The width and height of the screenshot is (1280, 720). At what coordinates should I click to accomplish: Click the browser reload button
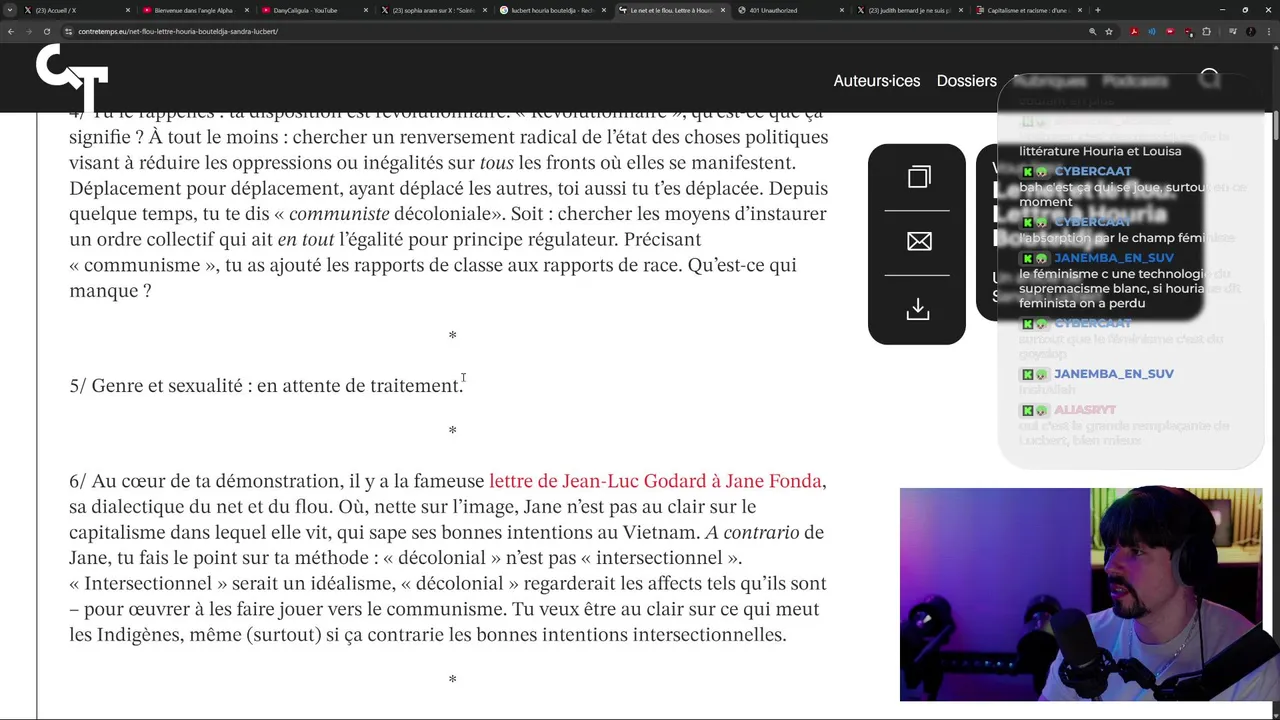coord(46,31)
